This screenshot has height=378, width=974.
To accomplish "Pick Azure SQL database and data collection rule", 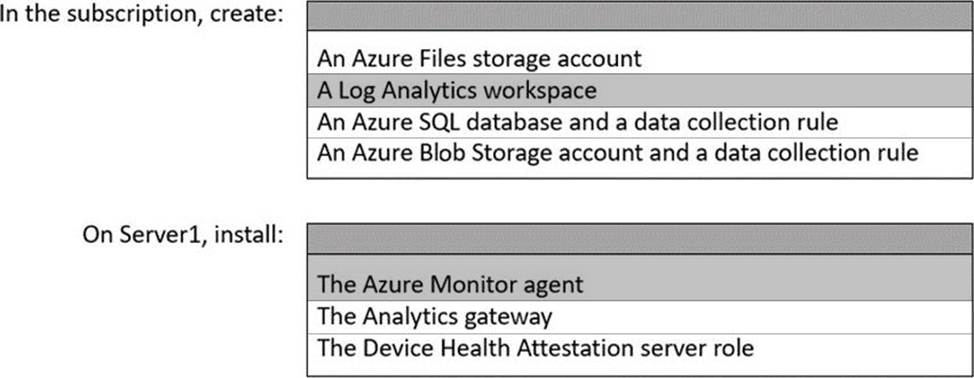I will pos(640,122).
